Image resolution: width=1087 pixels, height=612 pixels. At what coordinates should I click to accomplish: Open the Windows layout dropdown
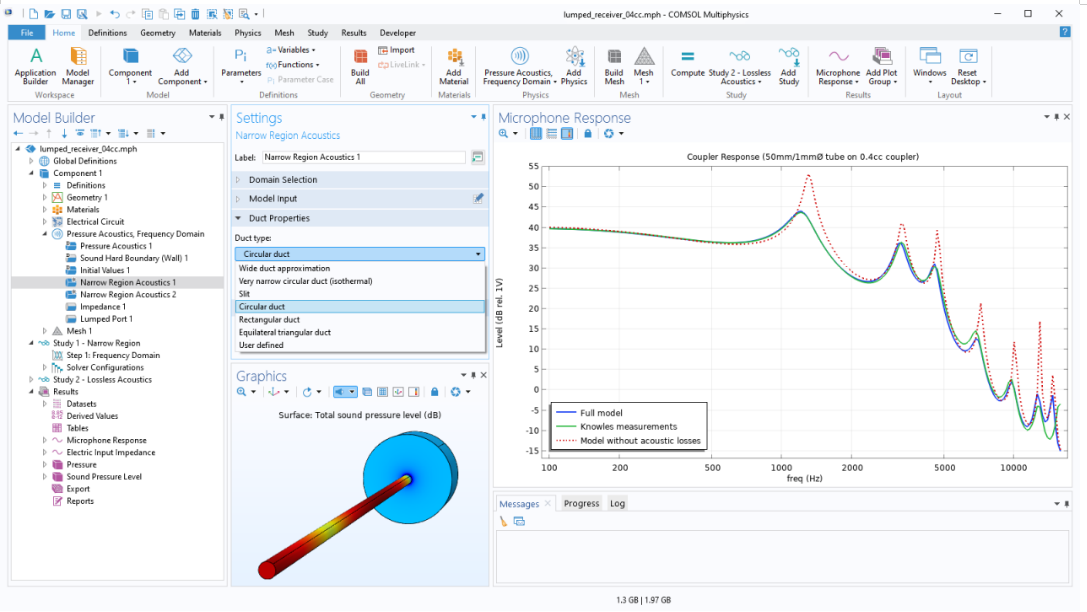(x=930, y=66)
